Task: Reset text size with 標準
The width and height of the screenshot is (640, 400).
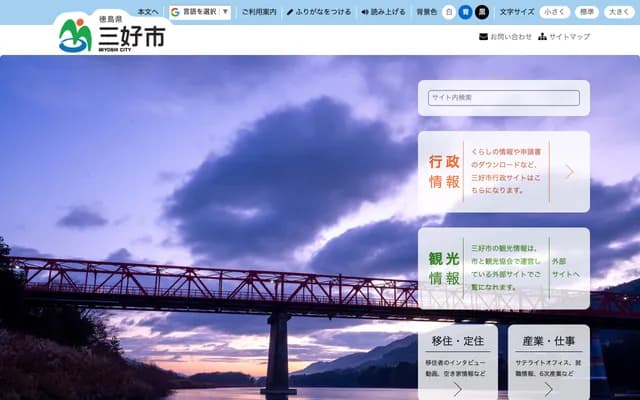Action: pos(587,12)
